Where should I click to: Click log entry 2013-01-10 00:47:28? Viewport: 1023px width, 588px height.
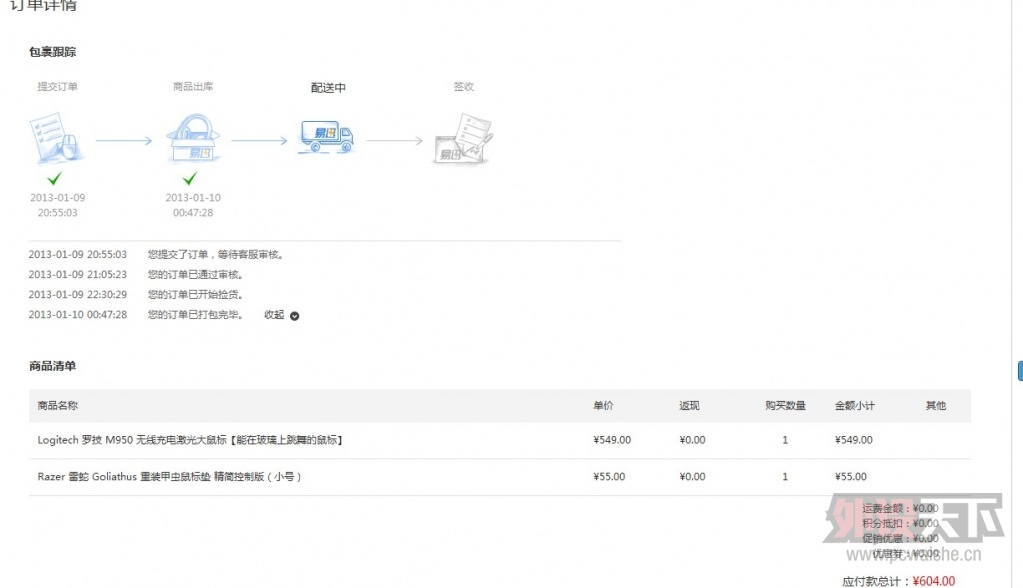[x=78, y=315]
